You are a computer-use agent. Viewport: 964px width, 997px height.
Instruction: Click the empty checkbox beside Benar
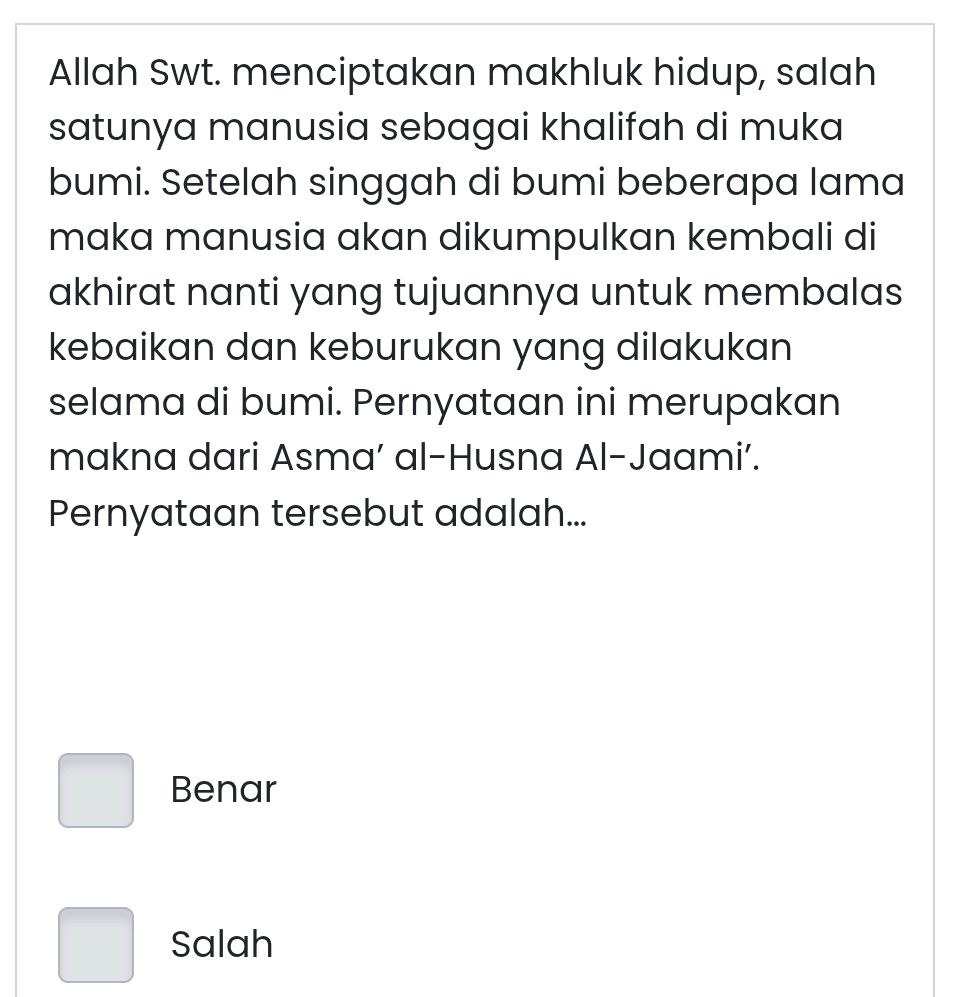coord(96,790)
